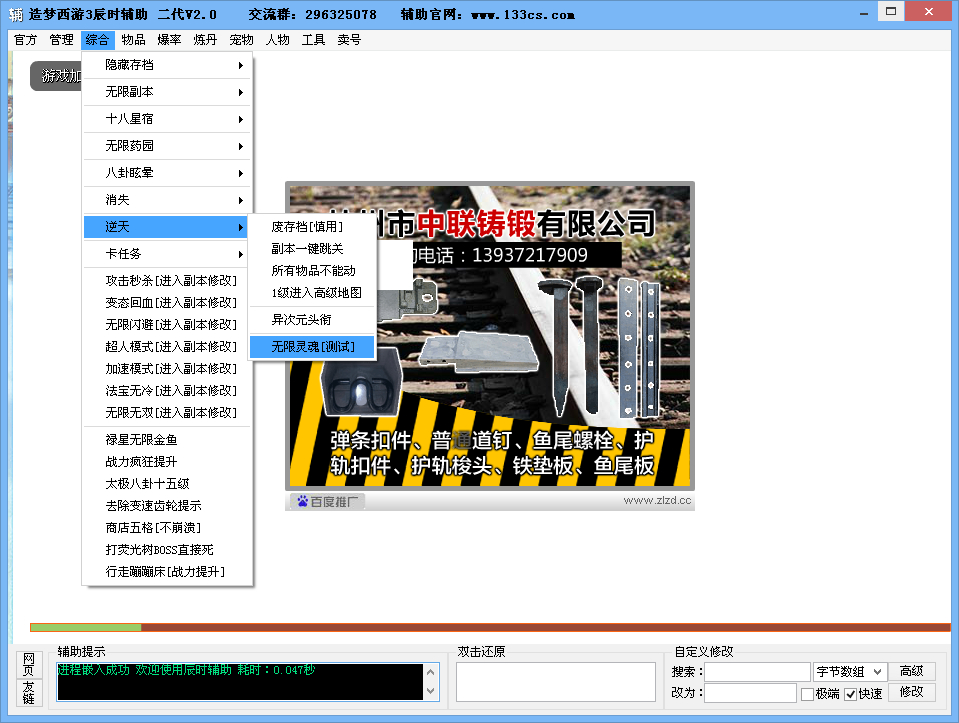
Task: Maximize the assistant window
Action: tap(891, 11)
